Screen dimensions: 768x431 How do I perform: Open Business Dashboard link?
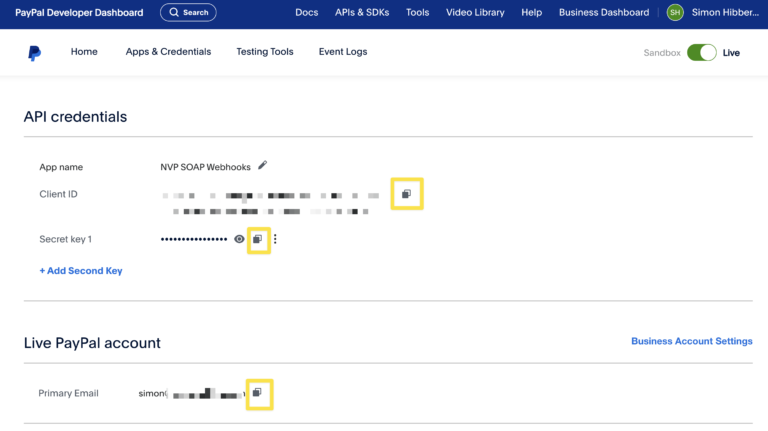tap(603, 13)
